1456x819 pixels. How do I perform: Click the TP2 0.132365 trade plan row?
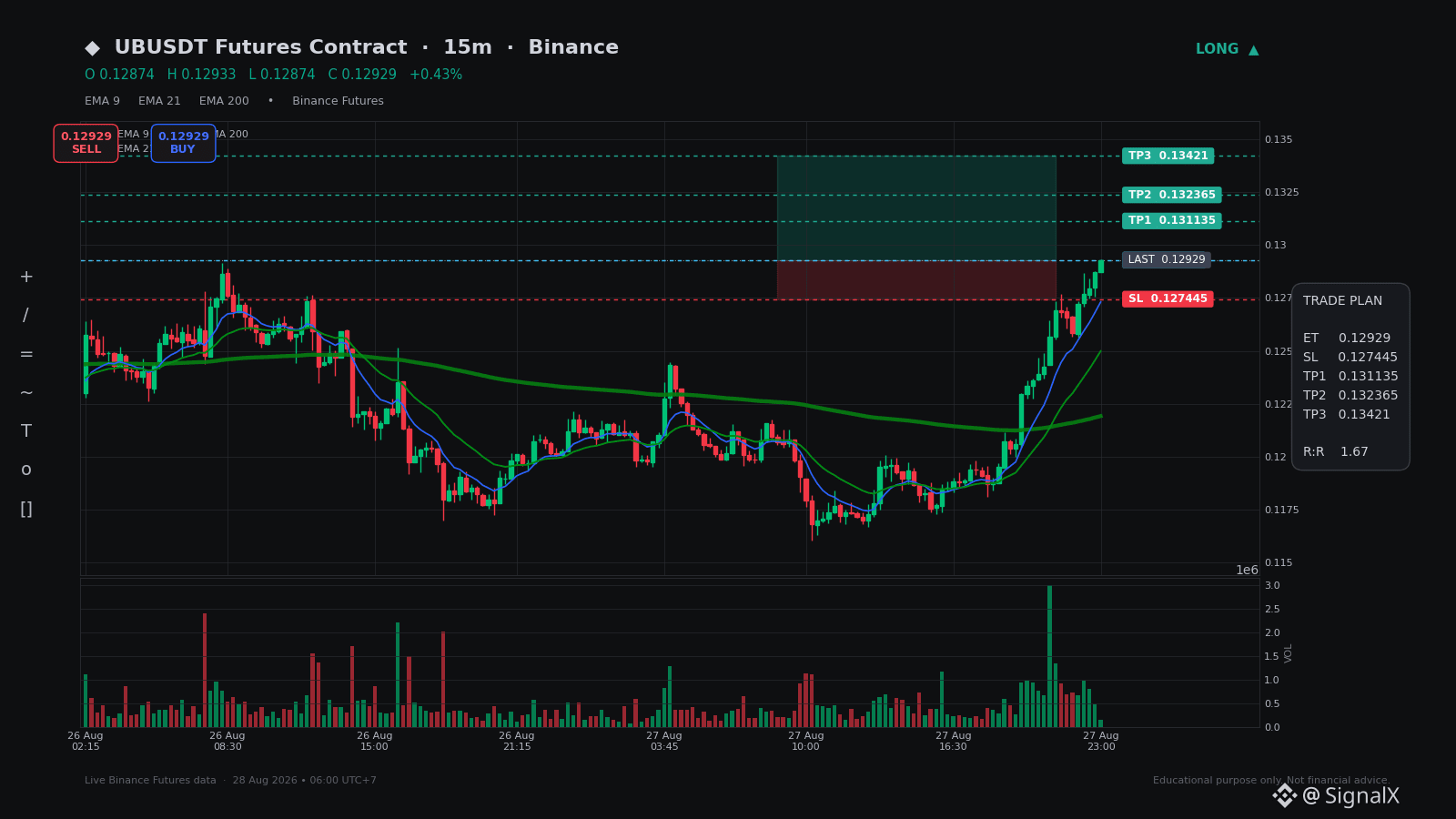(1350, 395)
